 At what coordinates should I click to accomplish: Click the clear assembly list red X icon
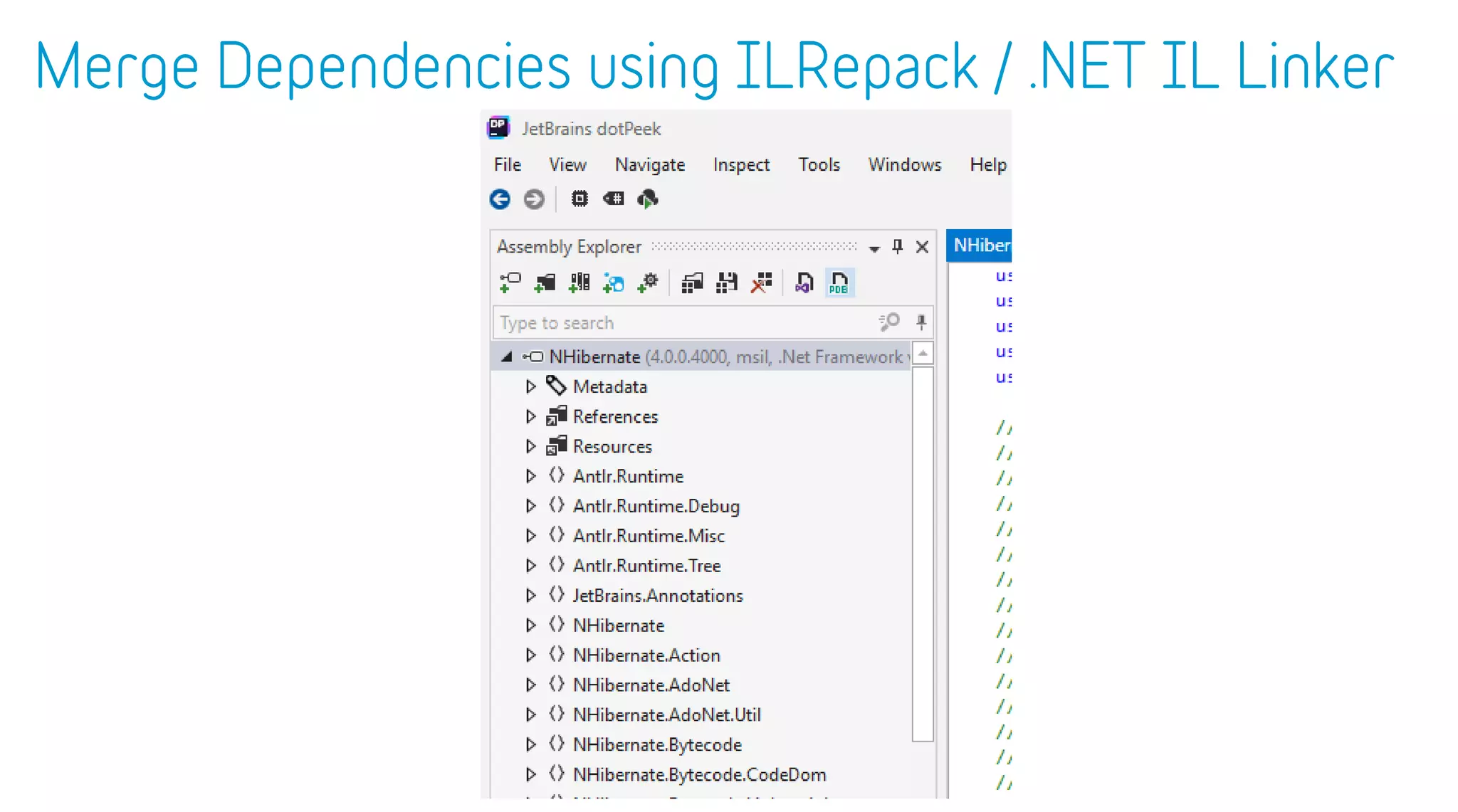coord(761,283)
